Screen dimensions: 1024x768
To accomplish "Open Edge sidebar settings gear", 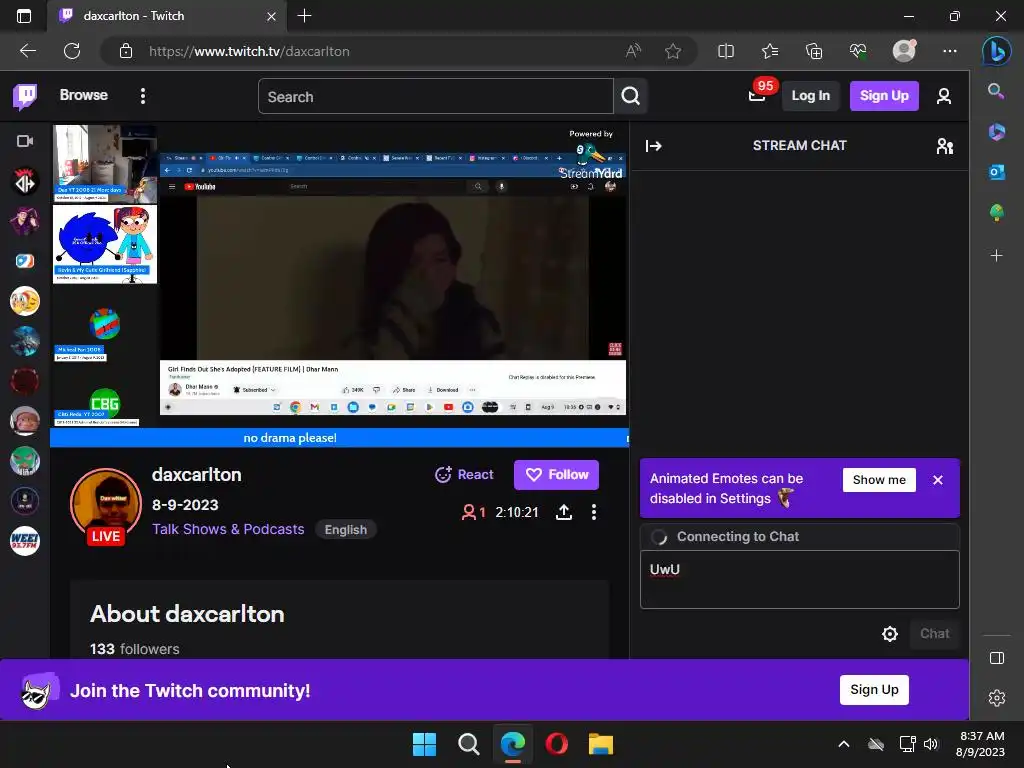I will 997,698.
